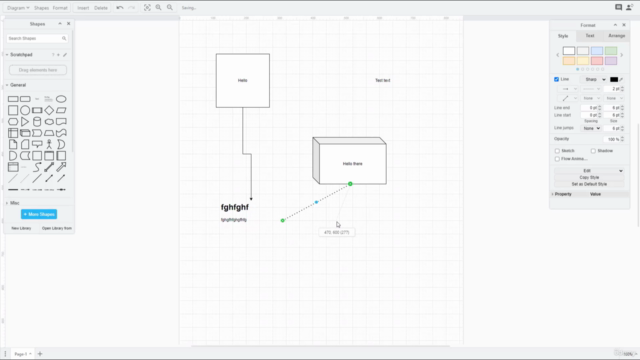Enable the Flow Animation checkbox
Screen dimensions: 640x360
coord(557,159)
